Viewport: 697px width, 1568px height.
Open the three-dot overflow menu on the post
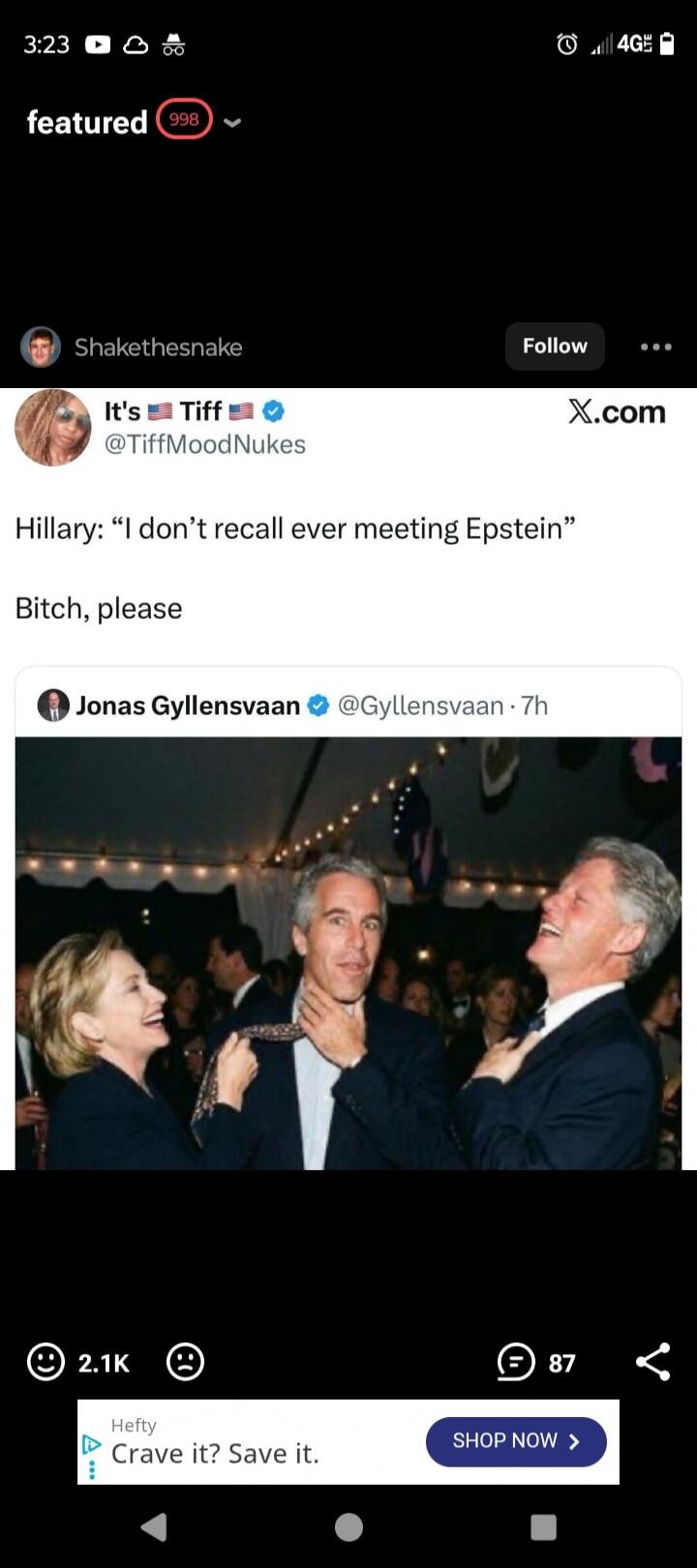(x=655, y=347)
